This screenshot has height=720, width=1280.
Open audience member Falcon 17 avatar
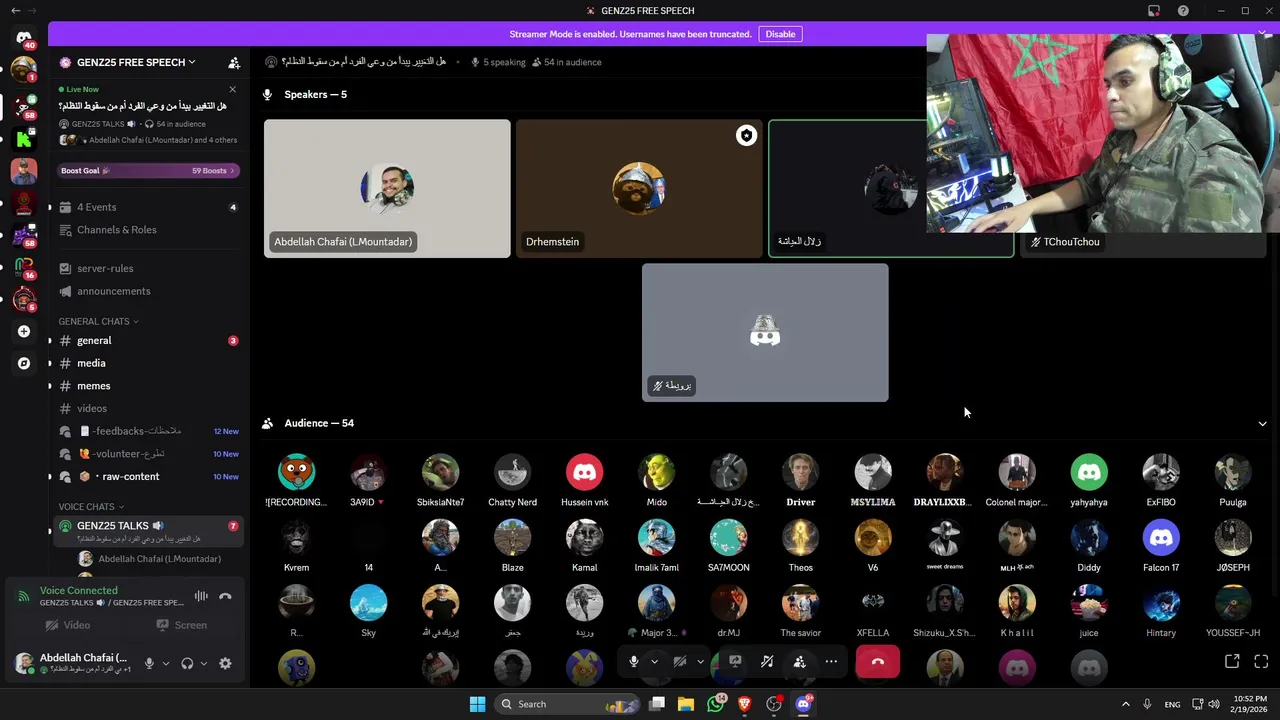click(x=1161, y=538)
